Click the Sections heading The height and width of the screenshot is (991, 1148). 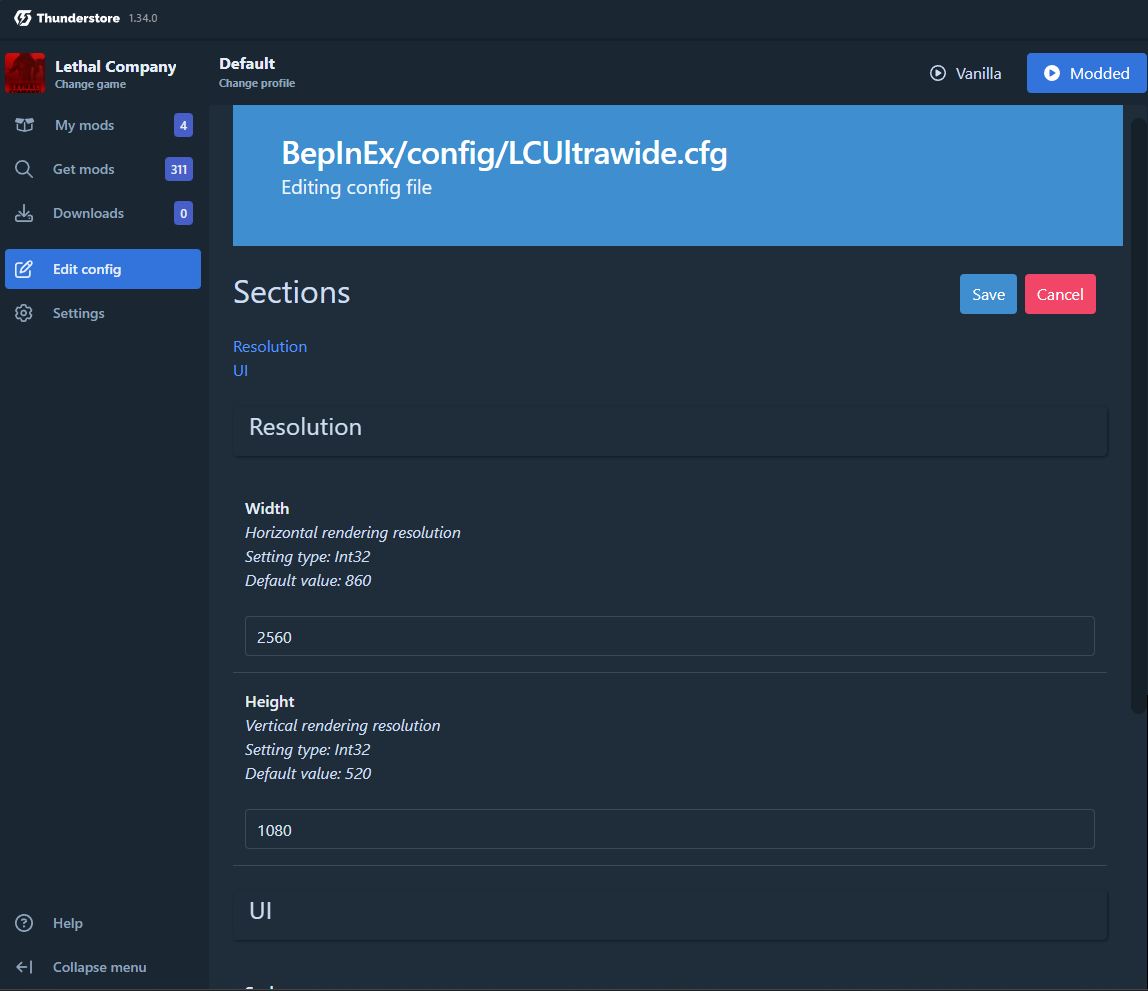[291, 293]
